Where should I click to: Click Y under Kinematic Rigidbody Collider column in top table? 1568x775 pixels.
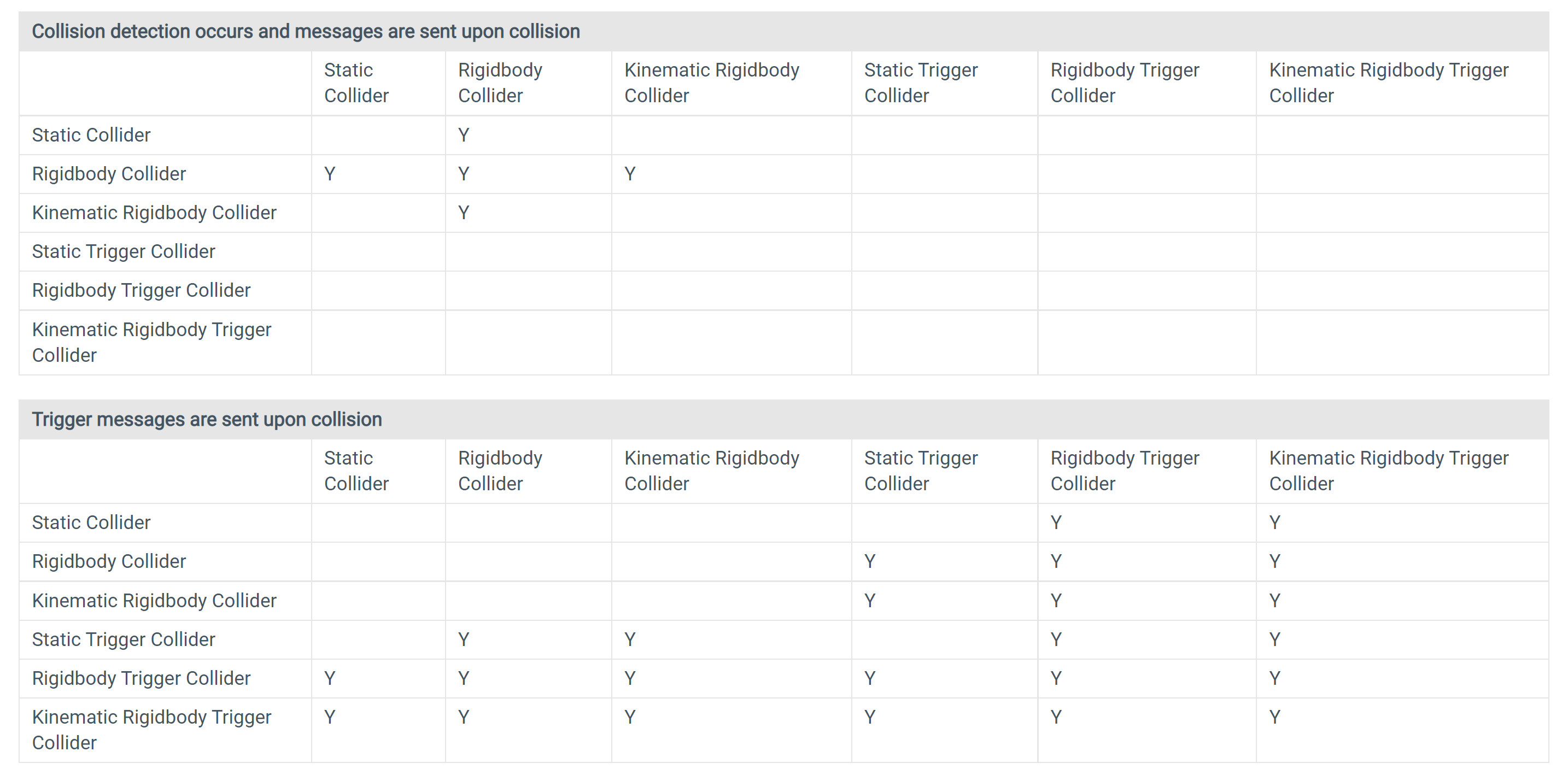tap(630, 174)
